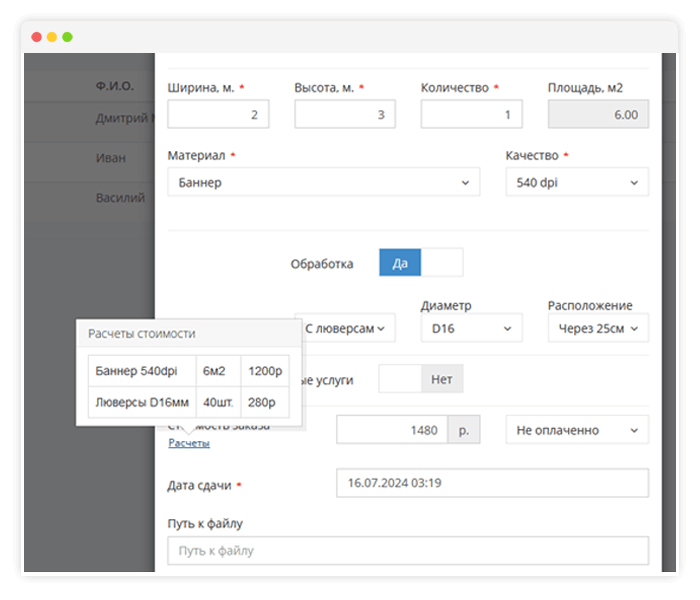Click the Ширина width input field

[218, 114]
